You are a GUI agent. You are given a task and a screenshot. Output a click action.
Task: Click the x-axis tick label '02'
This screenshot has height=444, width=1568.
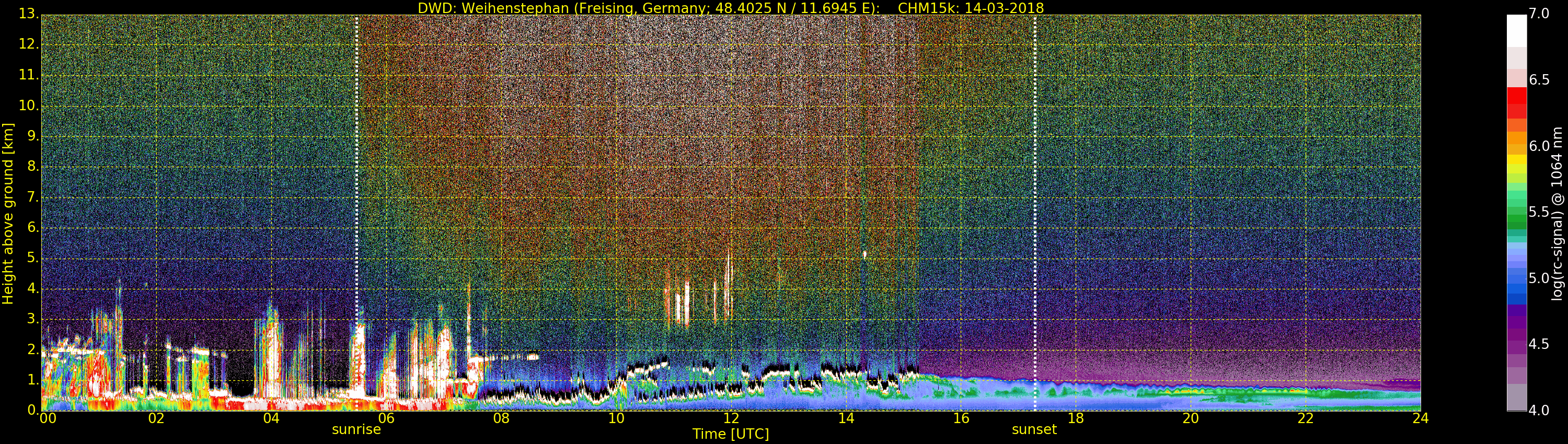coord(156,418)
